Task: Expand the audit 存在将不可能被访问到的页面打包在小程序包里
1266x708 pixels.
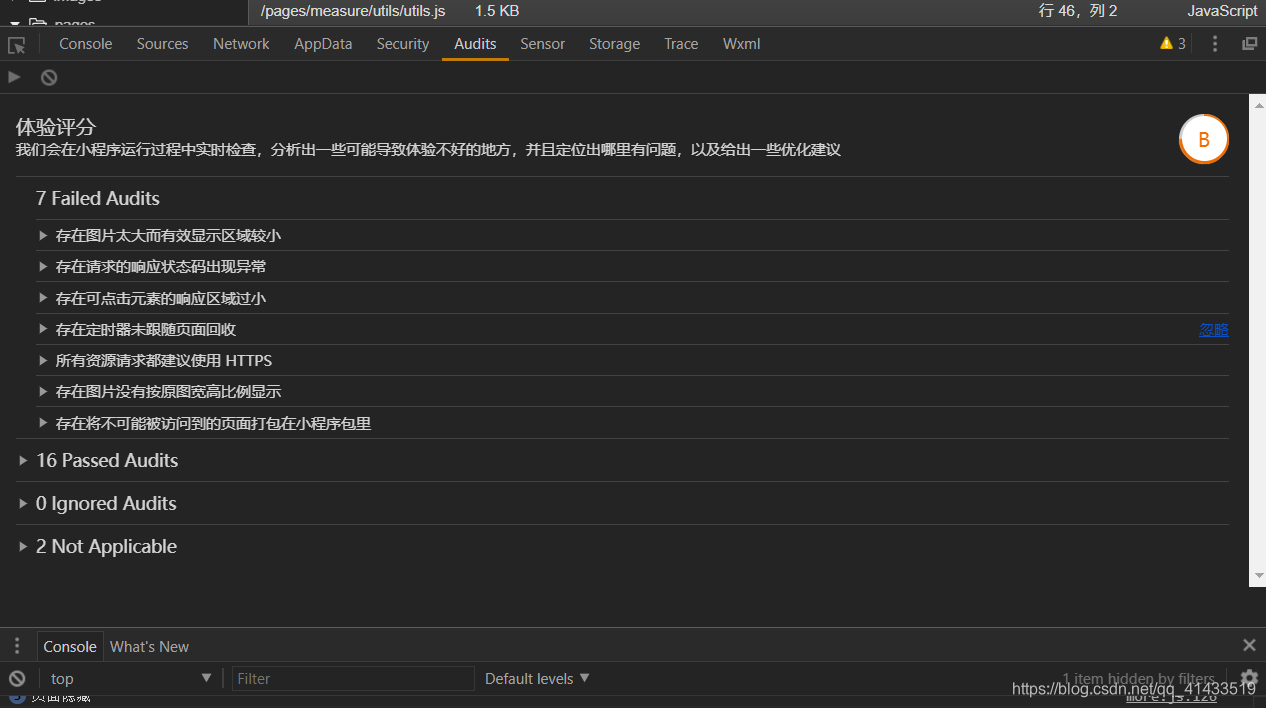Action: tap(632, 423)
